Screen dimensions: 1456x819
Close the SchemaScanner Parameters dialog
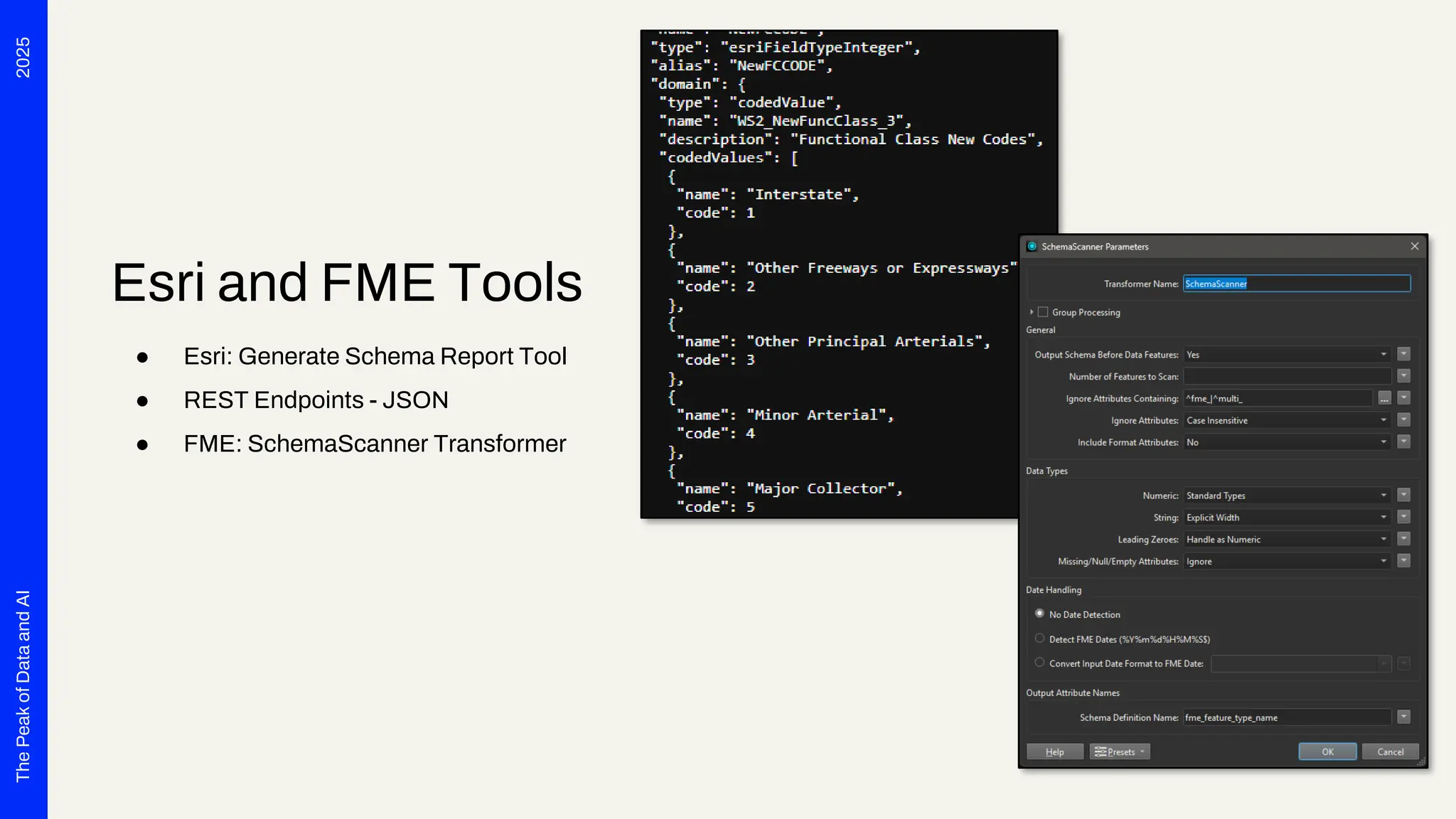(x=1414, y=247)
